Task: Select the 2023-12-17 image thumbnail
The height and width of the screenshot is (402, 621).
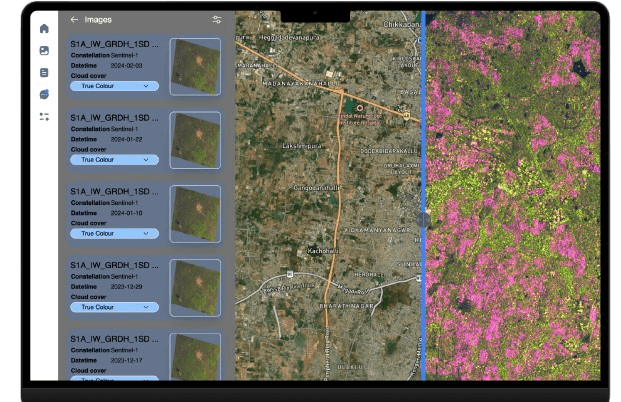Action: (195, 356)
